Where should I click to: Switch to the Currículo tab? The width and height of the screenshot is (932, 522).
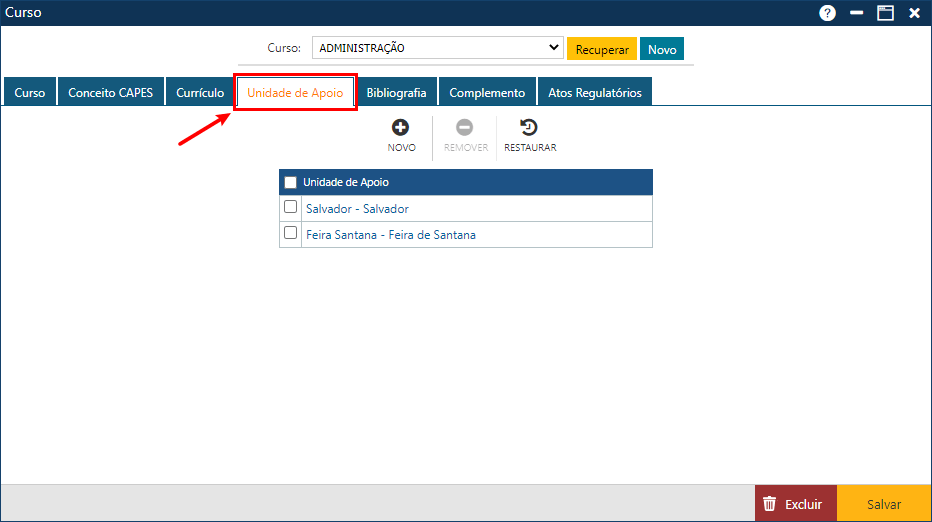pos(200,92)
